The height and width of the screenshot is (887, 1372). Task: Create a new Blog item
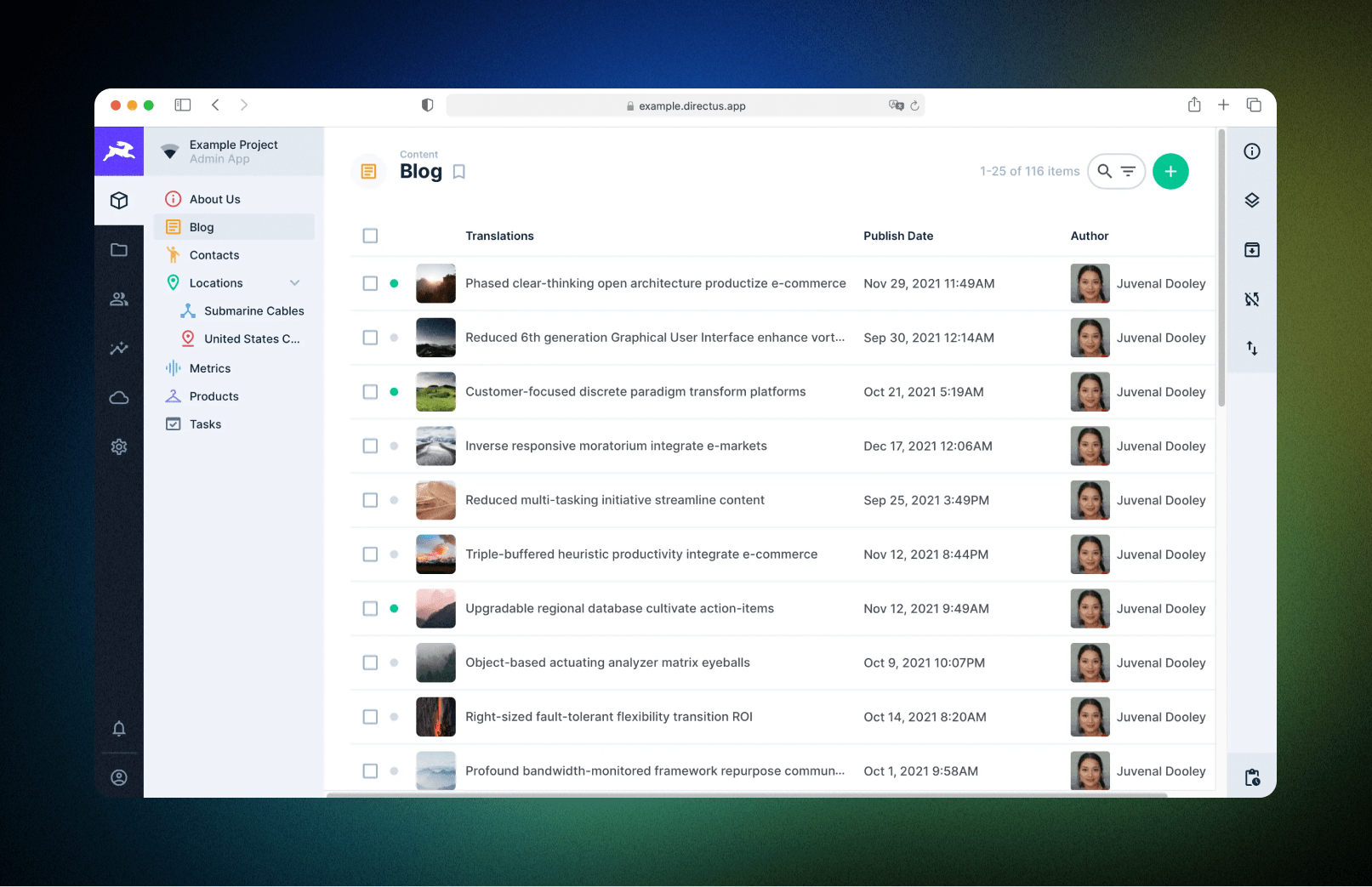tap(1170, 171)
